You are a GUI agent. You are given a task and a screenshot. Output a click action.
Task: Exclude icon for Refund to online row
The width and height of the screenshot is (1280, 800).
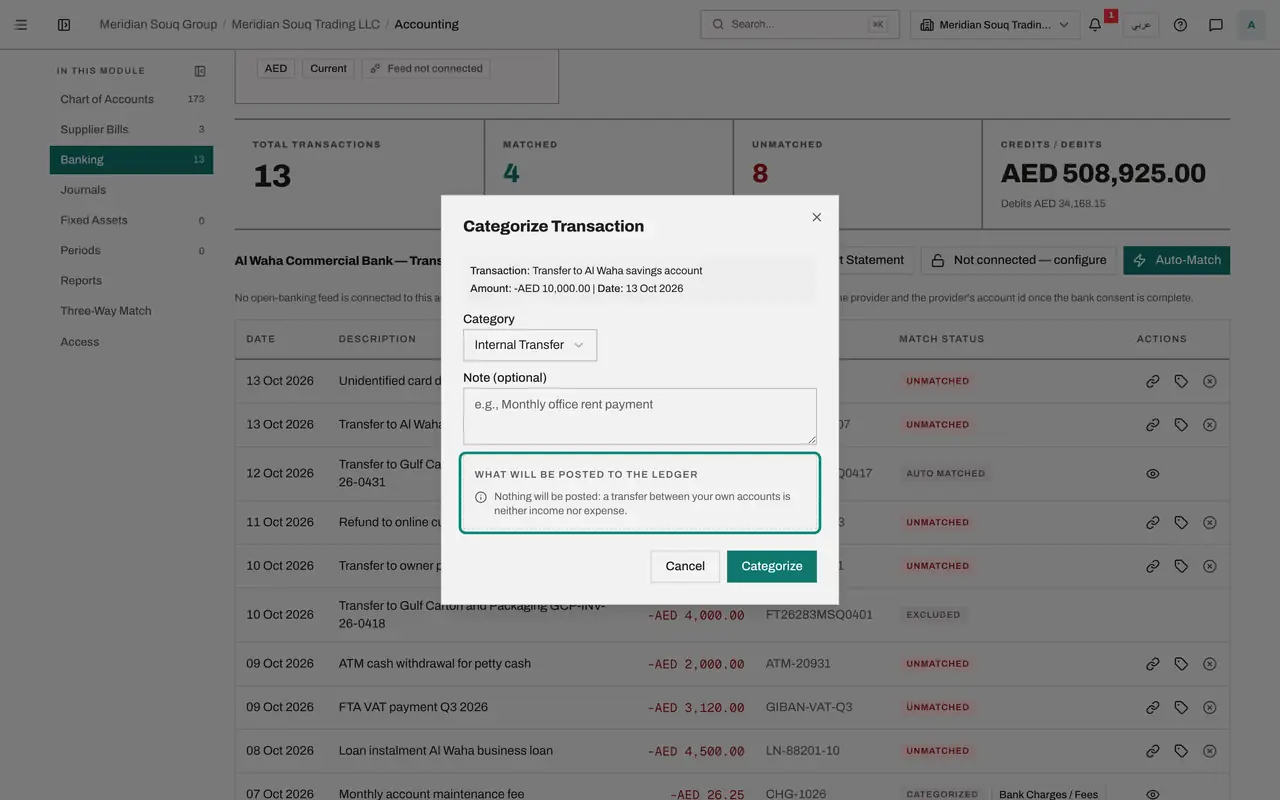(x=1210, y=522)
